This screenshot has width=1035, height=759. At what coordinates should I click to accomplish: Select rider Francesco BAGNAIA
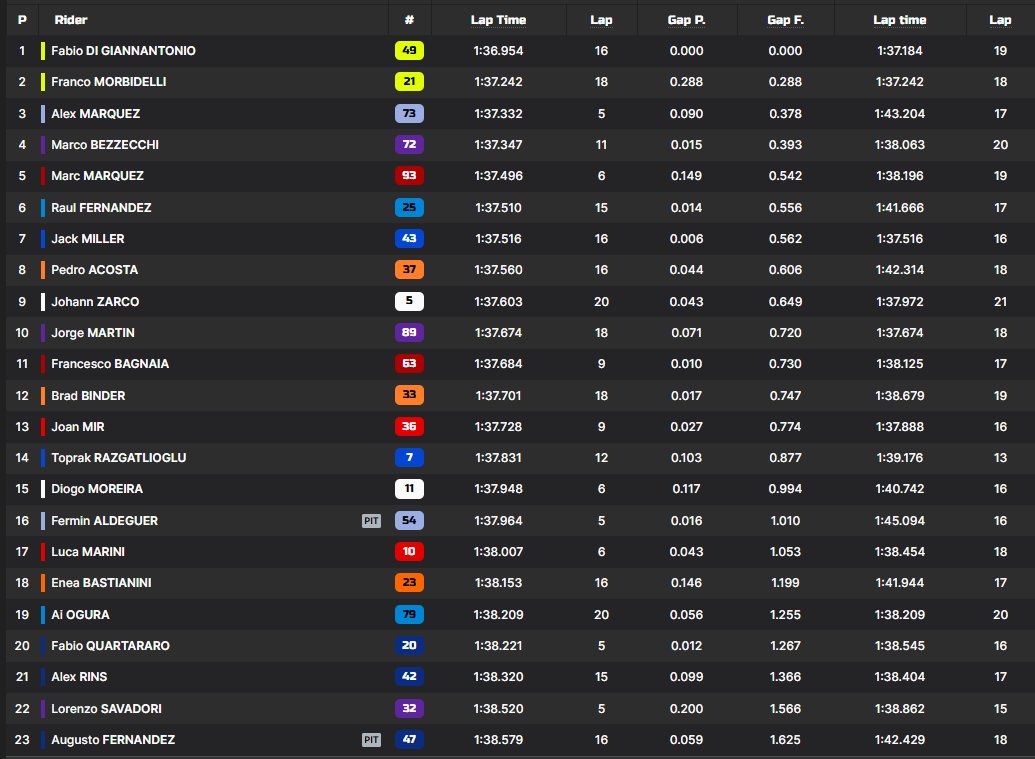(110, 364)
